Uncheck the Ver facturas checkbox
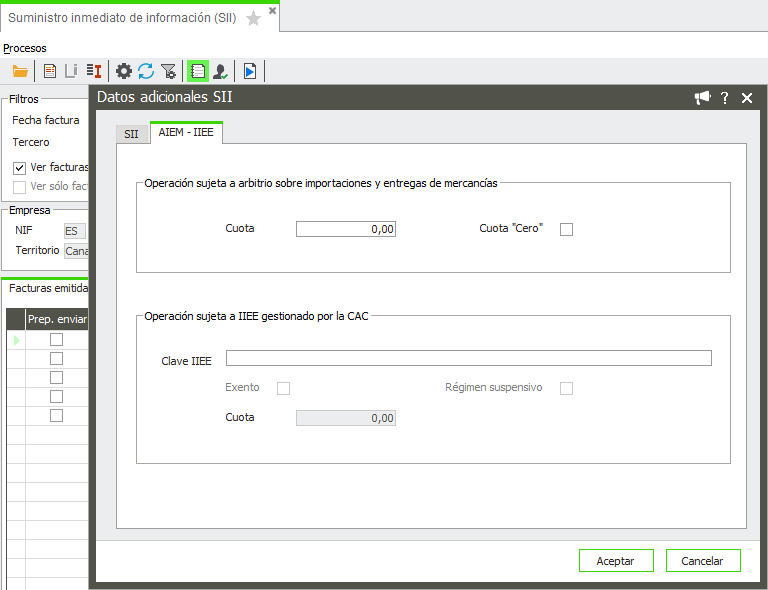 [x=19, y=167]
